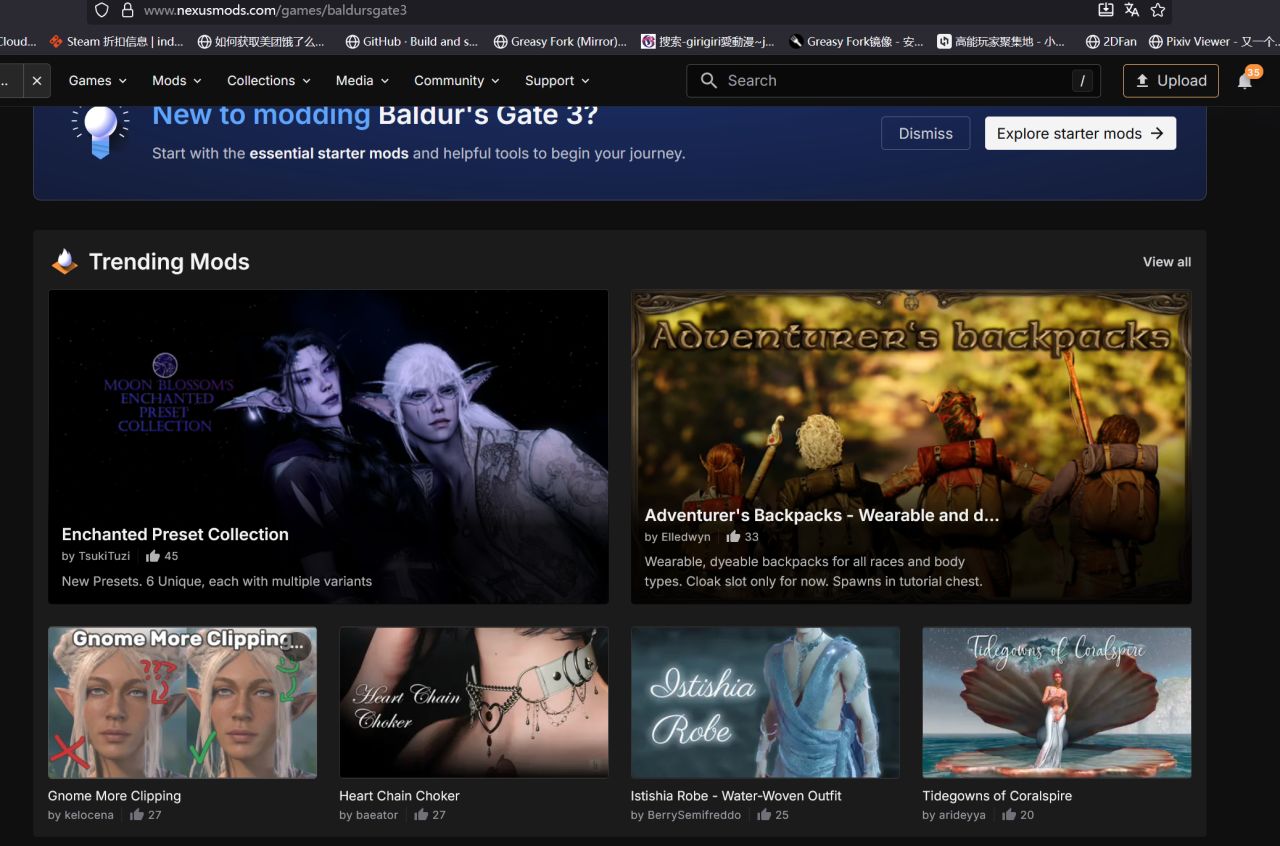The width and height of the screenshot is (1280, 846).
Task: Click the thumbs-up icon for Istishia Robe
Action: tap(764, 815)
